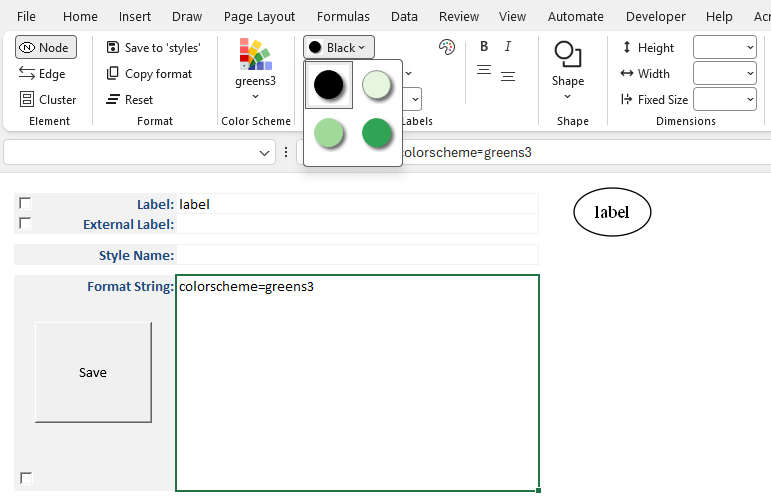The height and width of the screenshot is (503, 771).
Task: Pick the dark green color swatch
Action: pyautogui.click(x=377, y=133)
